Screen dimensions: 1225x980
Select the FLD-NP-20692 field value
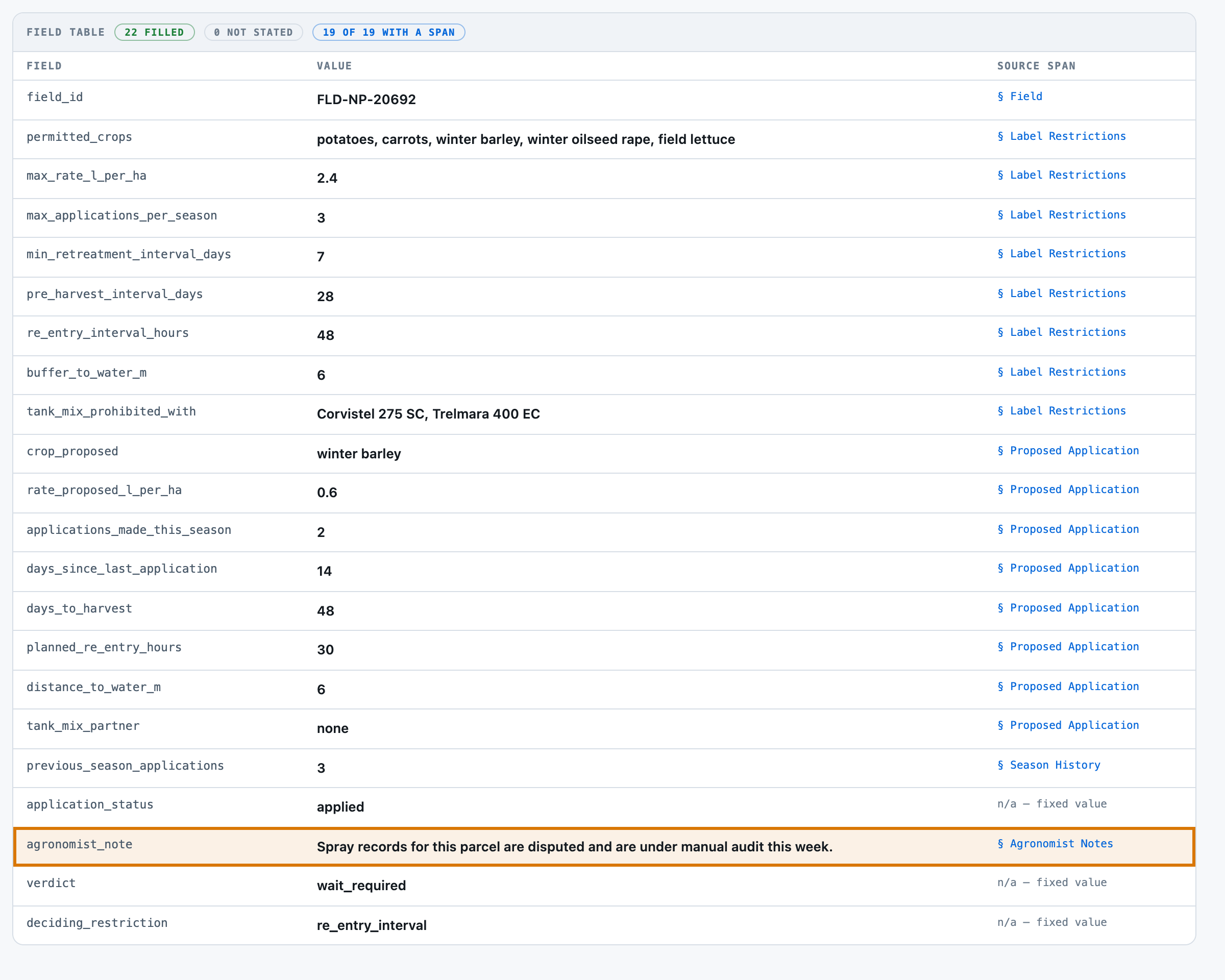[x=366, y=100]
